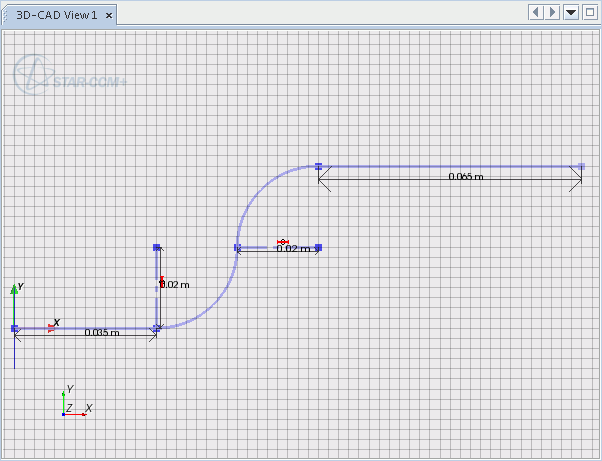Viewport: 602px width, 461px height.
Task: Select the 3D-CAD View 1 tab
Action: (x=55, y=15)
